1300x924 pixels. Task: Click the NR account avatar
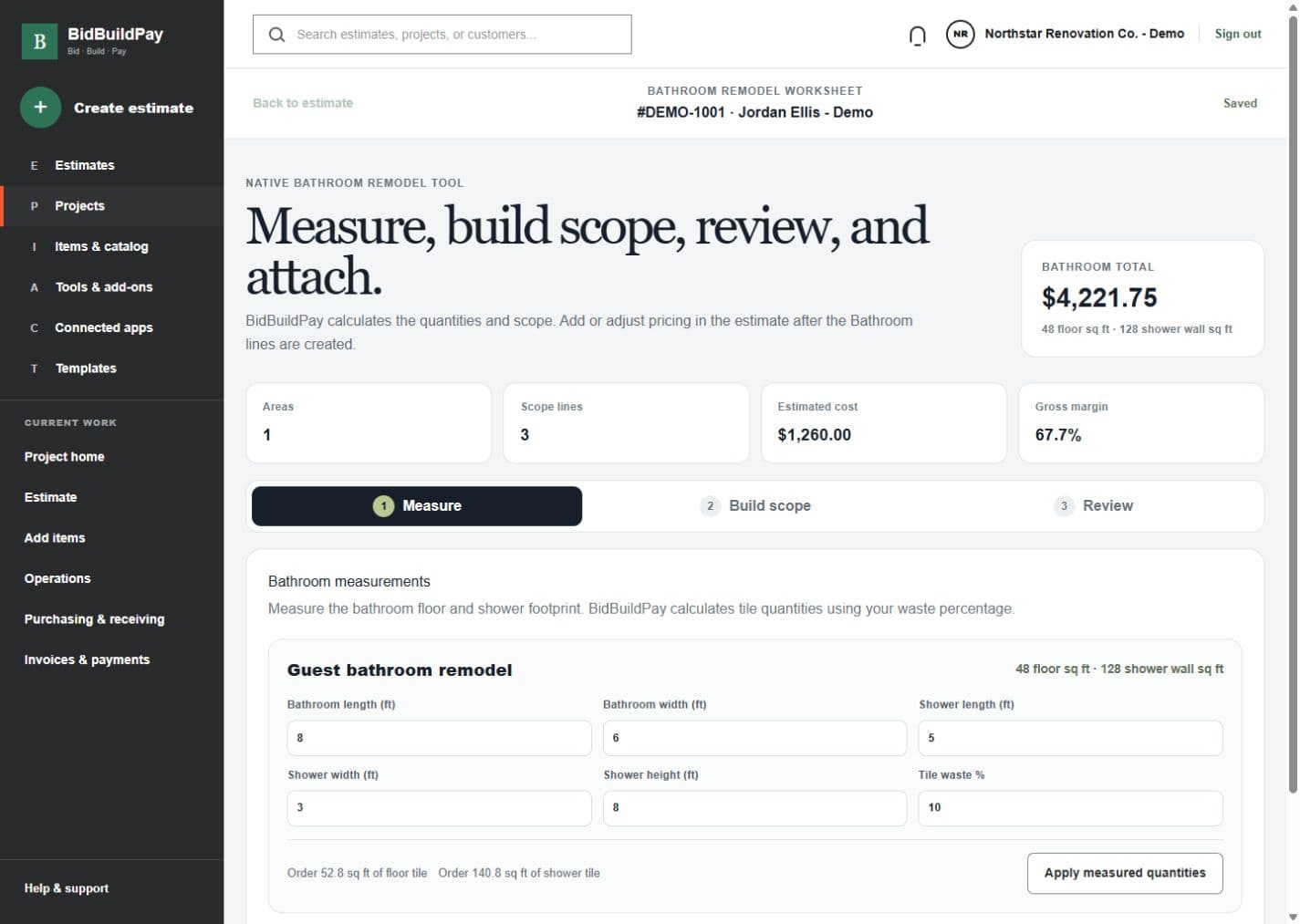pos(960,35)
